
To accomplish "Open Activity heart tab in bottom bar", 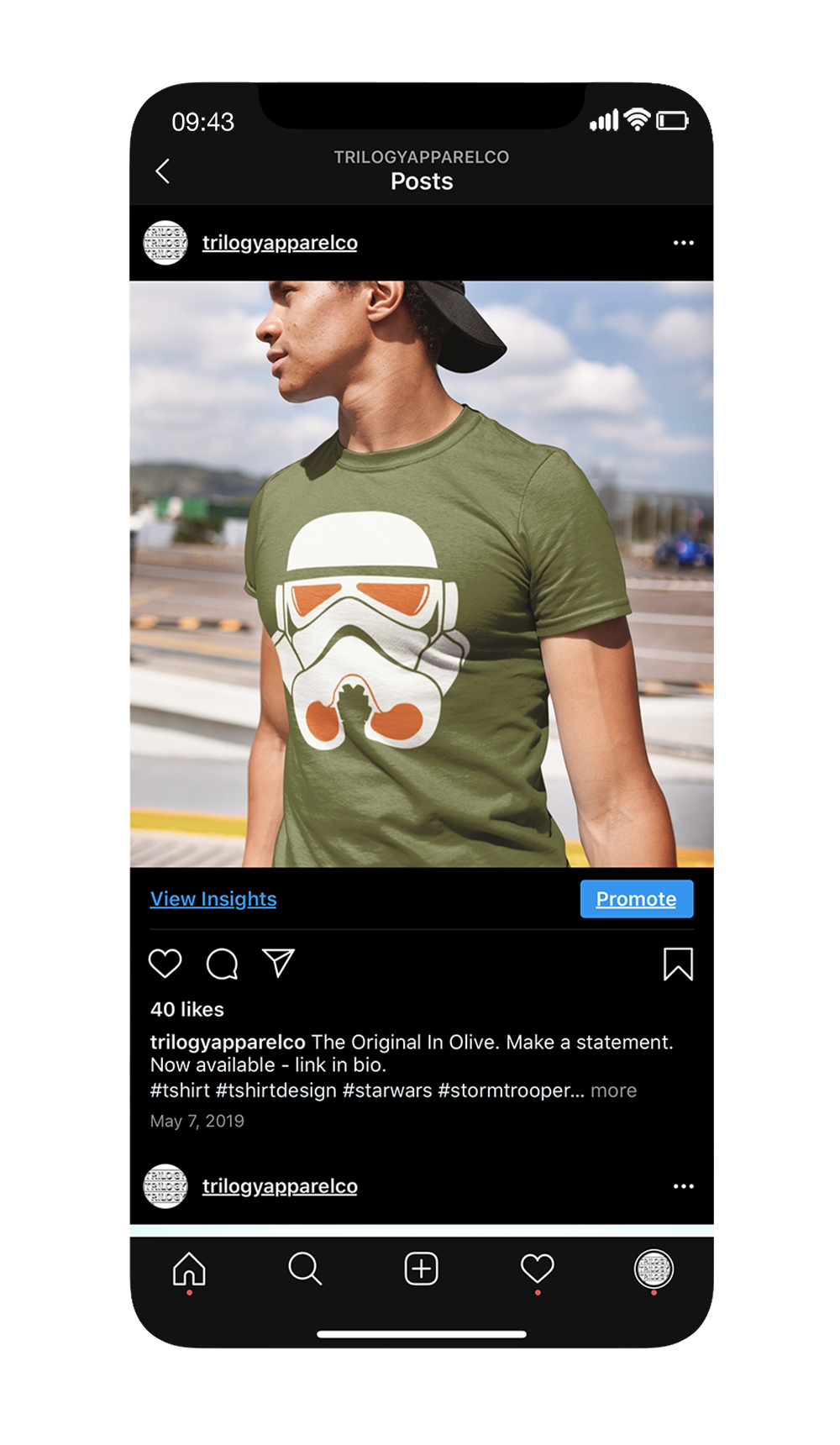I will (538, 1268).
